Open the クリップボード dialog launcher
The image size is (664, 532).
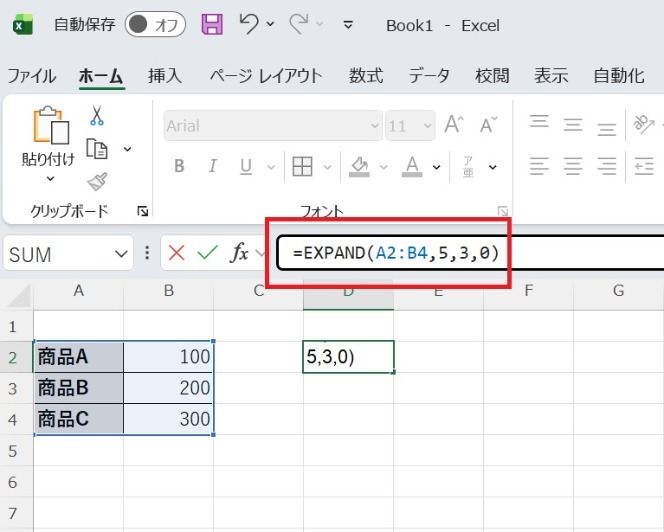click(143, 211)
